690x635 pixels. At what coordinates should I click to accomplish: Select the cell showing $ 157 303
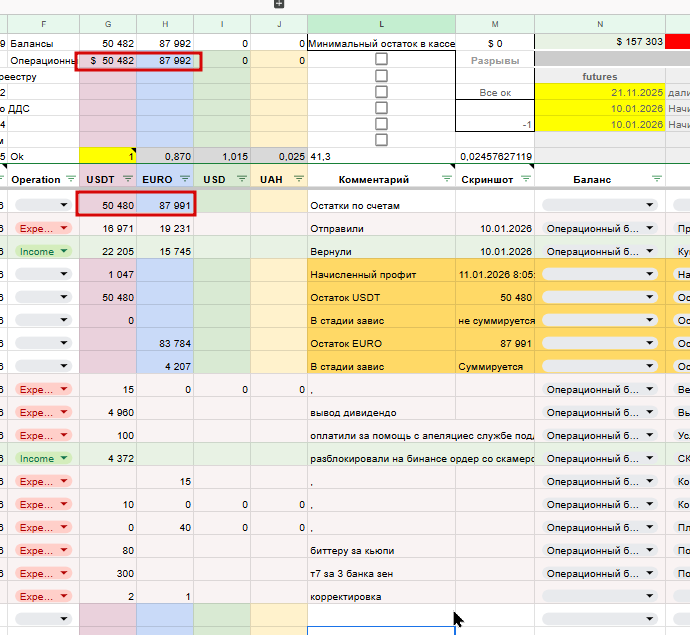600,42
